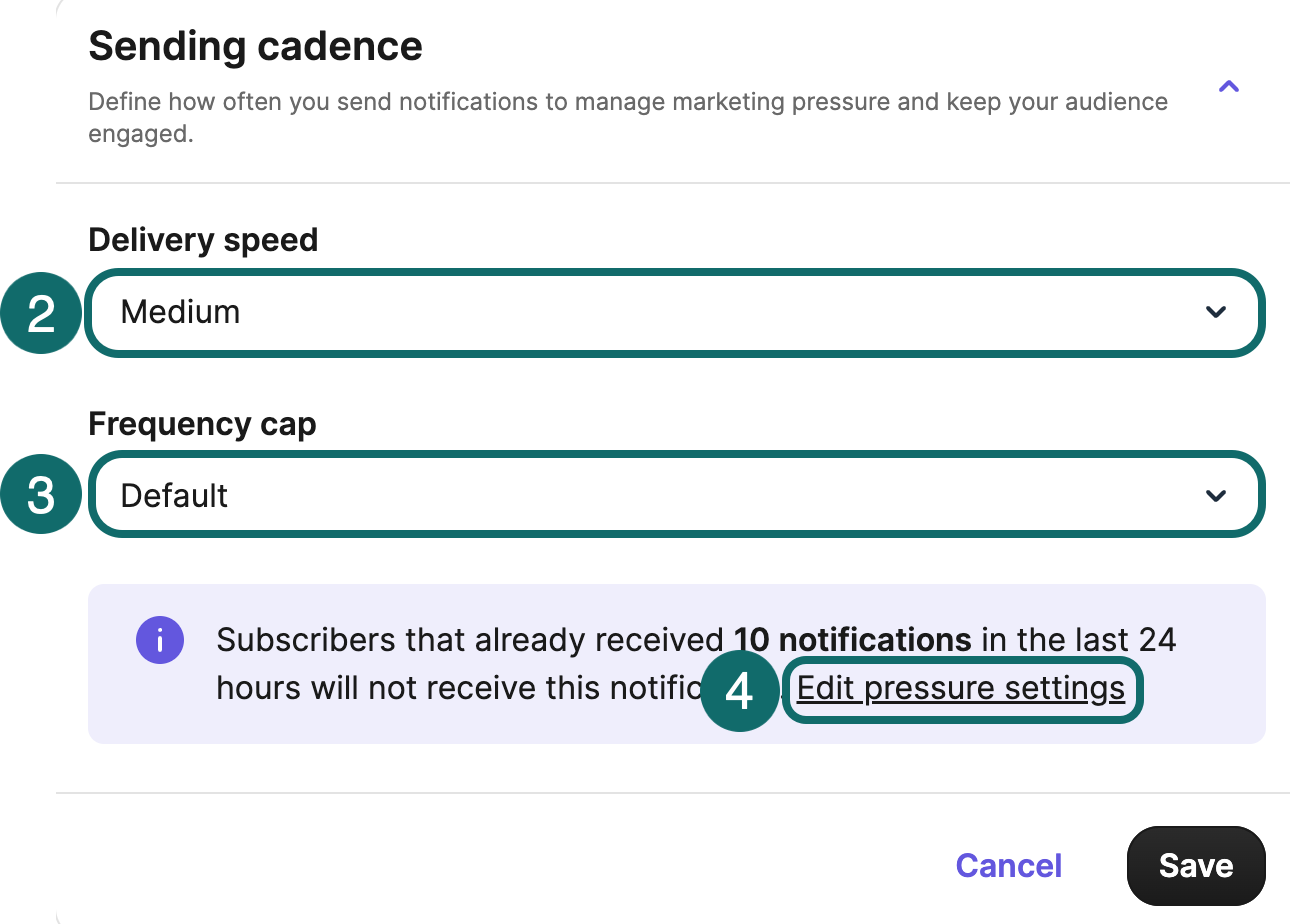Screen dimensions: 1290x924
Task: Click the Sending cadence heading
Action: pyautogui.click(x=255, y=46)
